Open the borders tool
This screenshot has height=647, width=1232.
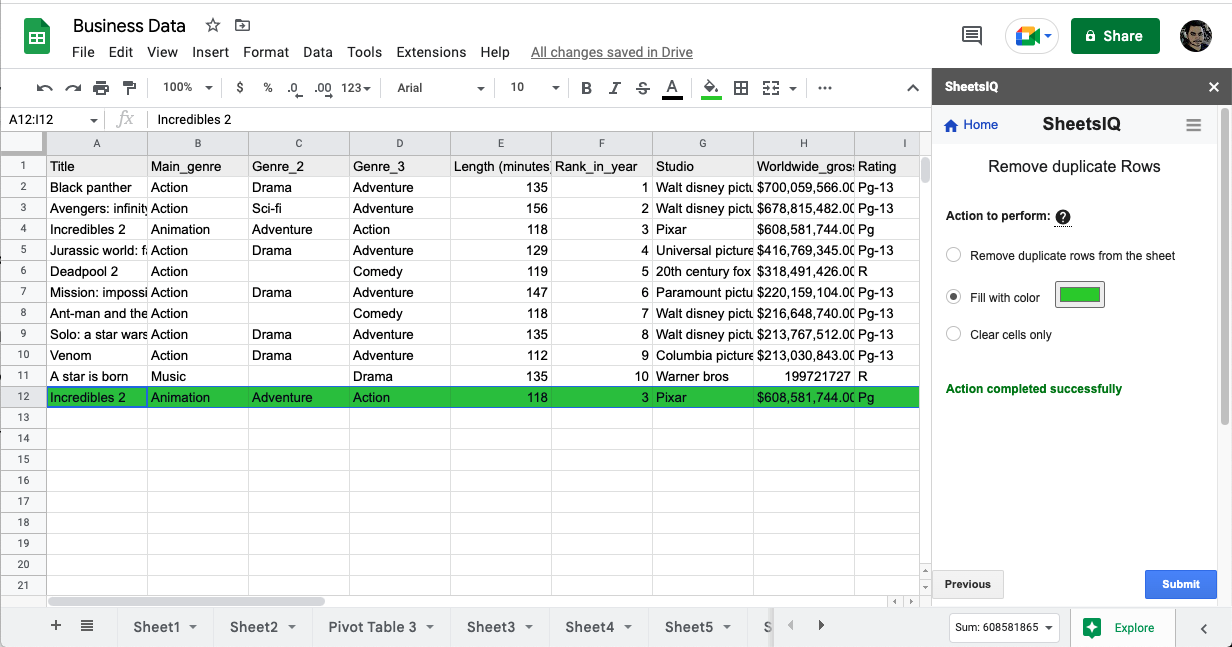click(741, 88)
